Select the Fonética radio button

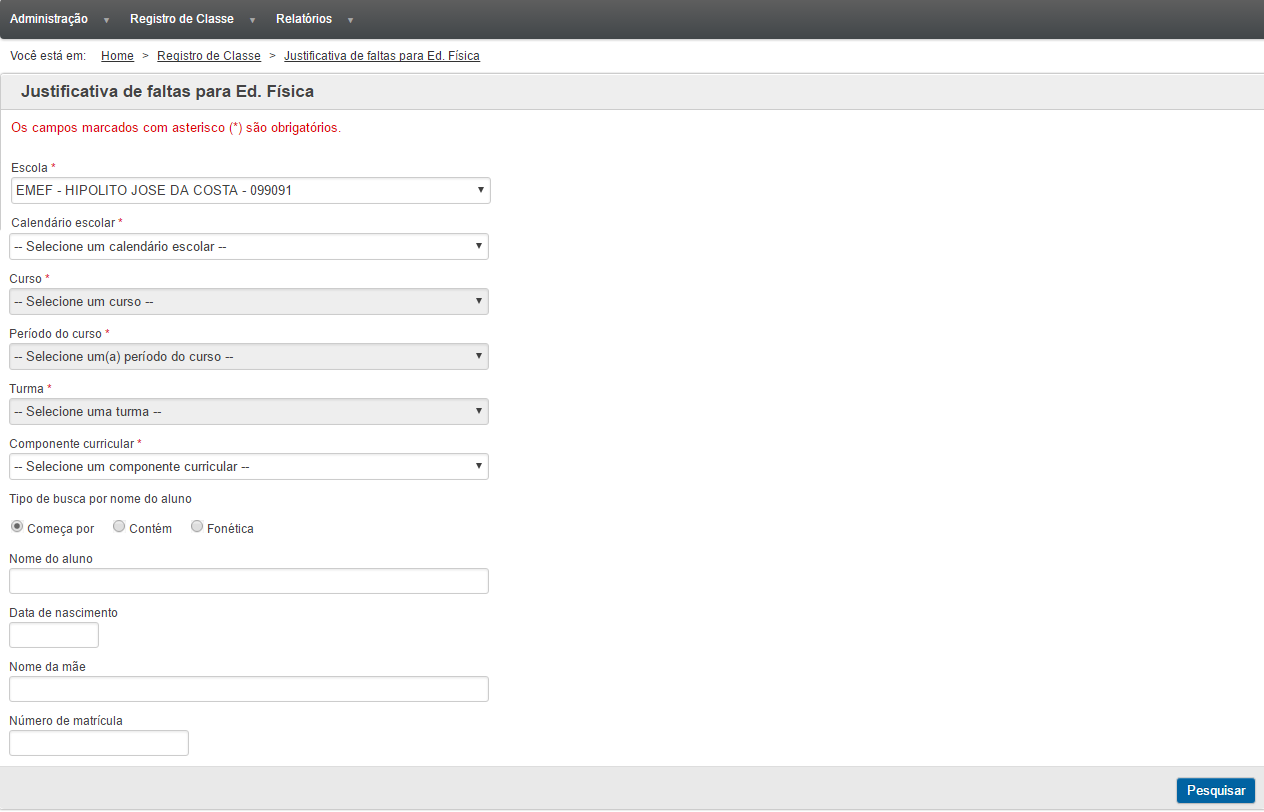tap(197, 527)
